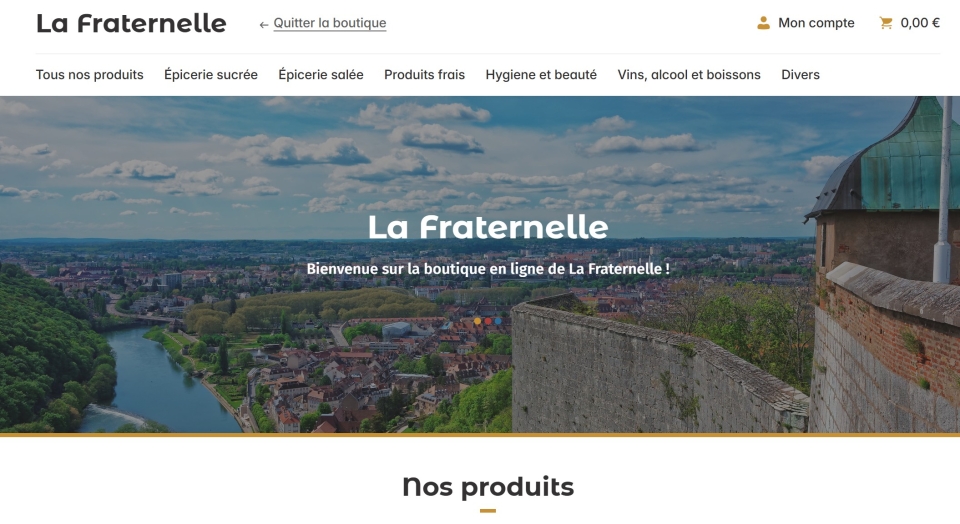Open the shopping cart icon
Screen dimensions: 960x524
[x=886, y=23]
